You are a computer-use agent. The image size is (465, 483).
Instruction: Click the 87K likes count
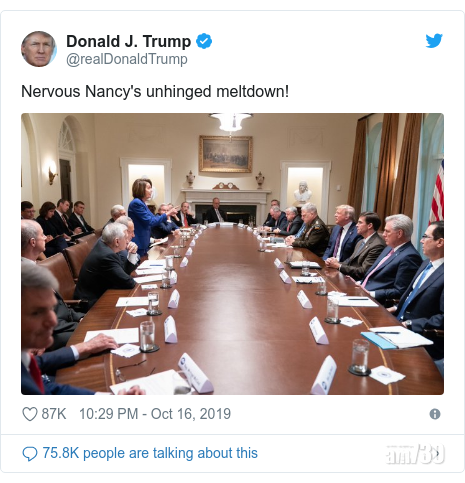coord(54,414)
